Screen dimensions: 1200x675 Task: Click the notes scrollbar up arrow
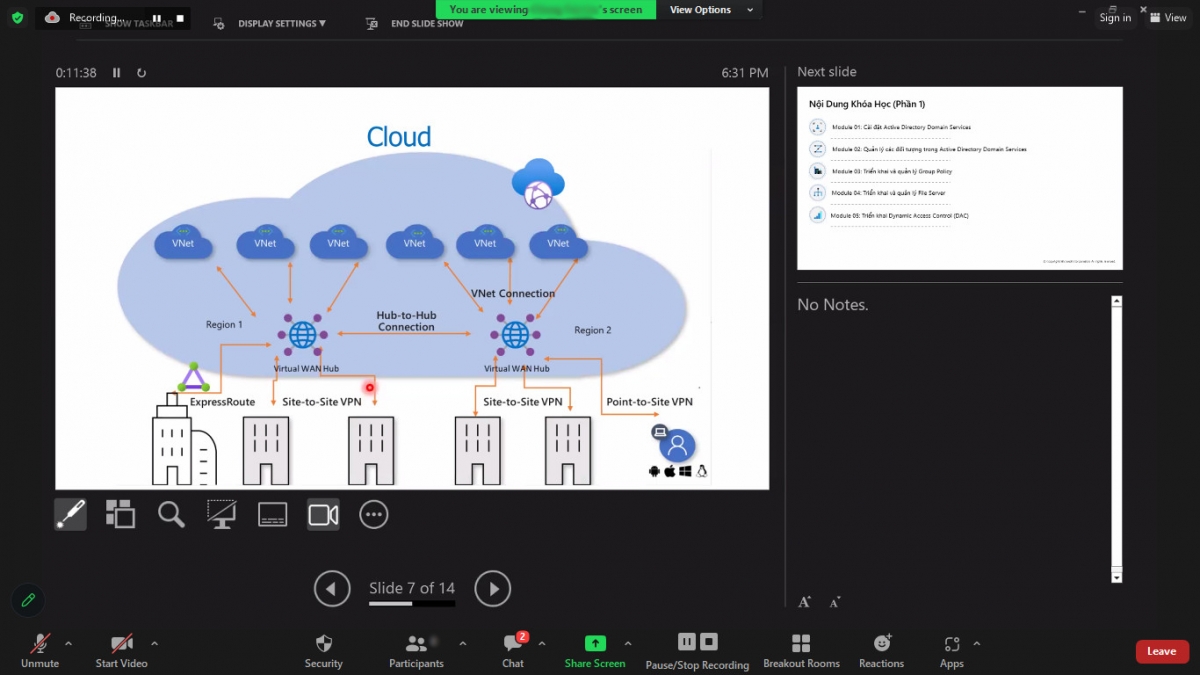click(1117, 301)
